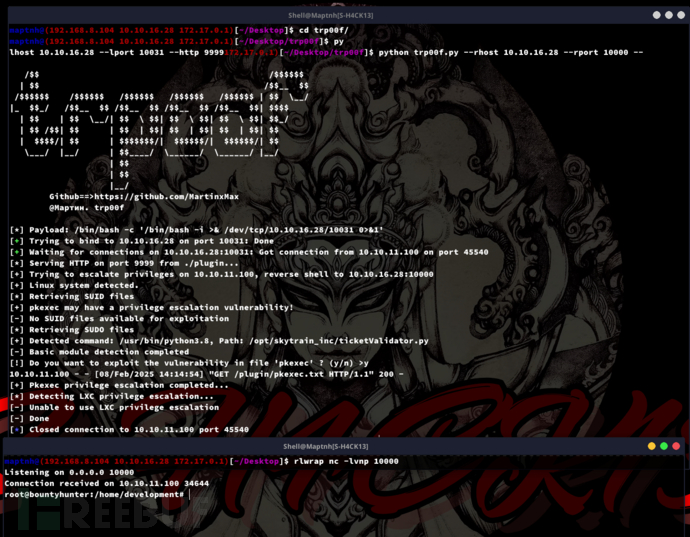Click the 'Do you want to exploit' prompt line
The height and width of the screenshot is (537, 690).
189,363
